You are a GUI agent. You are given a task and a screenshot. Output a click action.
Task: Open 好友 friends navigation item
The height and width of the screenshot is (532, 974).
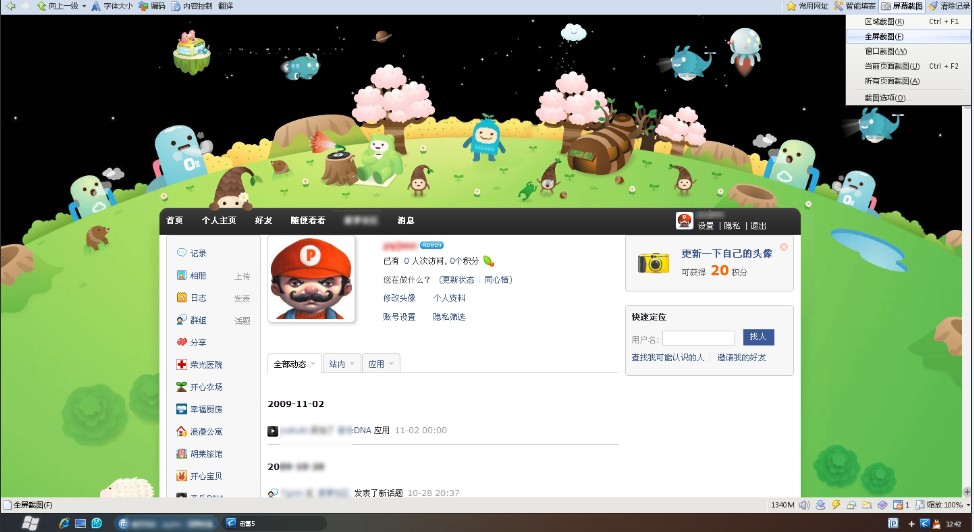click(x=263, y=220)
